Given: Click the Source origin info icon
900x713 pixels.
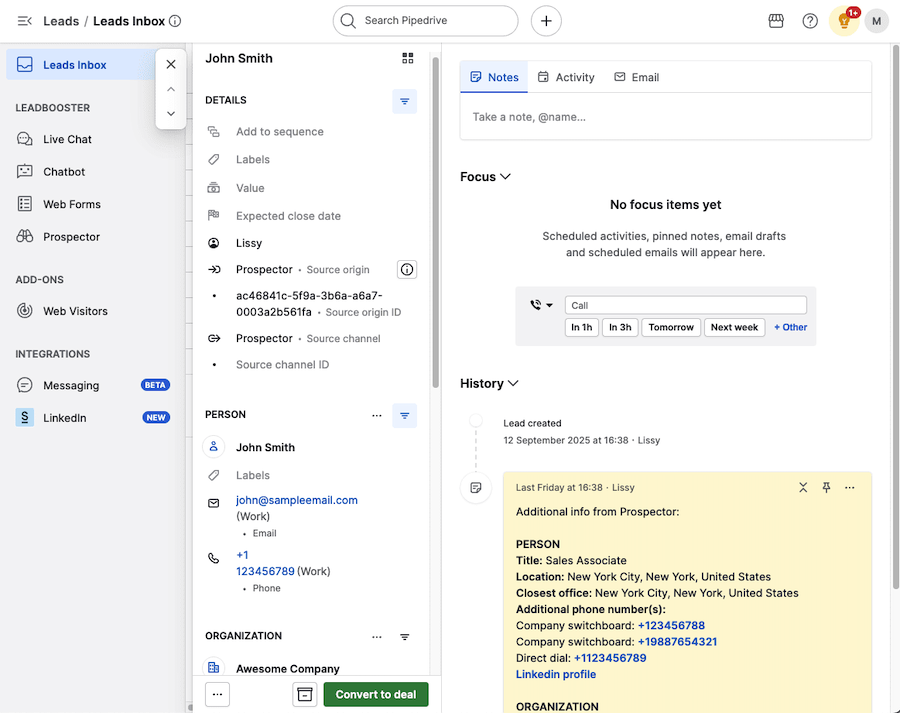Looking at the screenshot, I should click(x=406, y=270).
